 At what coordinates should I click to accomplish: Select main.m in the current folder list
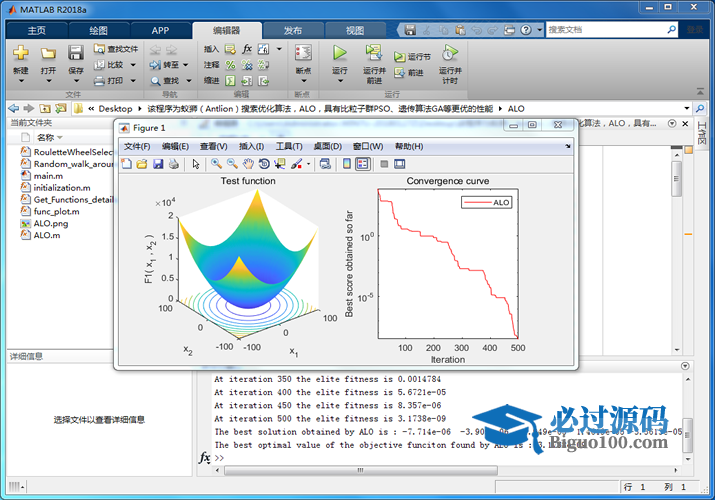pos(48,176)
